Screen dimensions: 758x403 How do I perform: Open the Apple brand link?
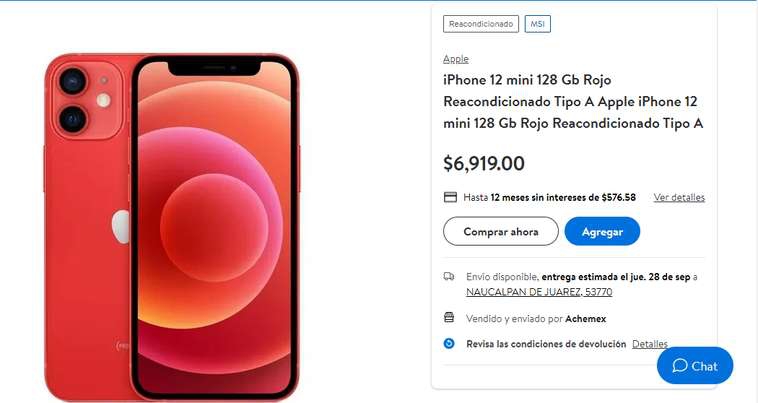tap(456, 59)
